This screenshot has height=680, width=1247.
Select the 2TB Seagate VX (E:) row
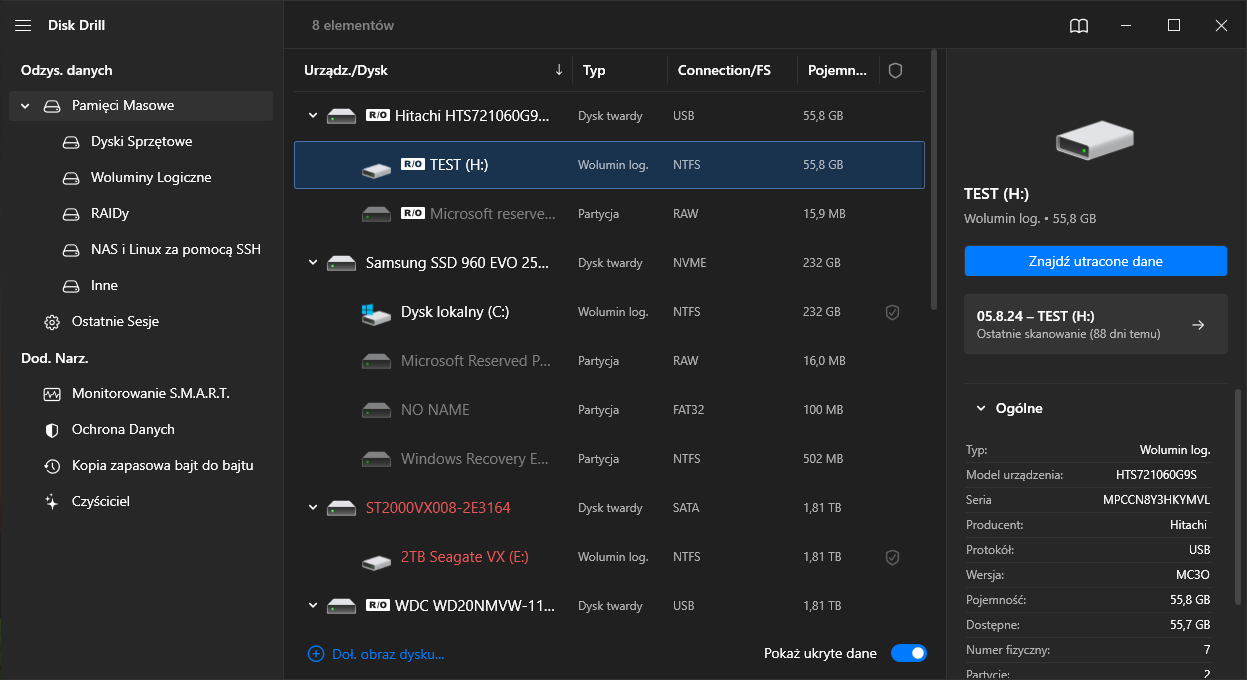609,557
